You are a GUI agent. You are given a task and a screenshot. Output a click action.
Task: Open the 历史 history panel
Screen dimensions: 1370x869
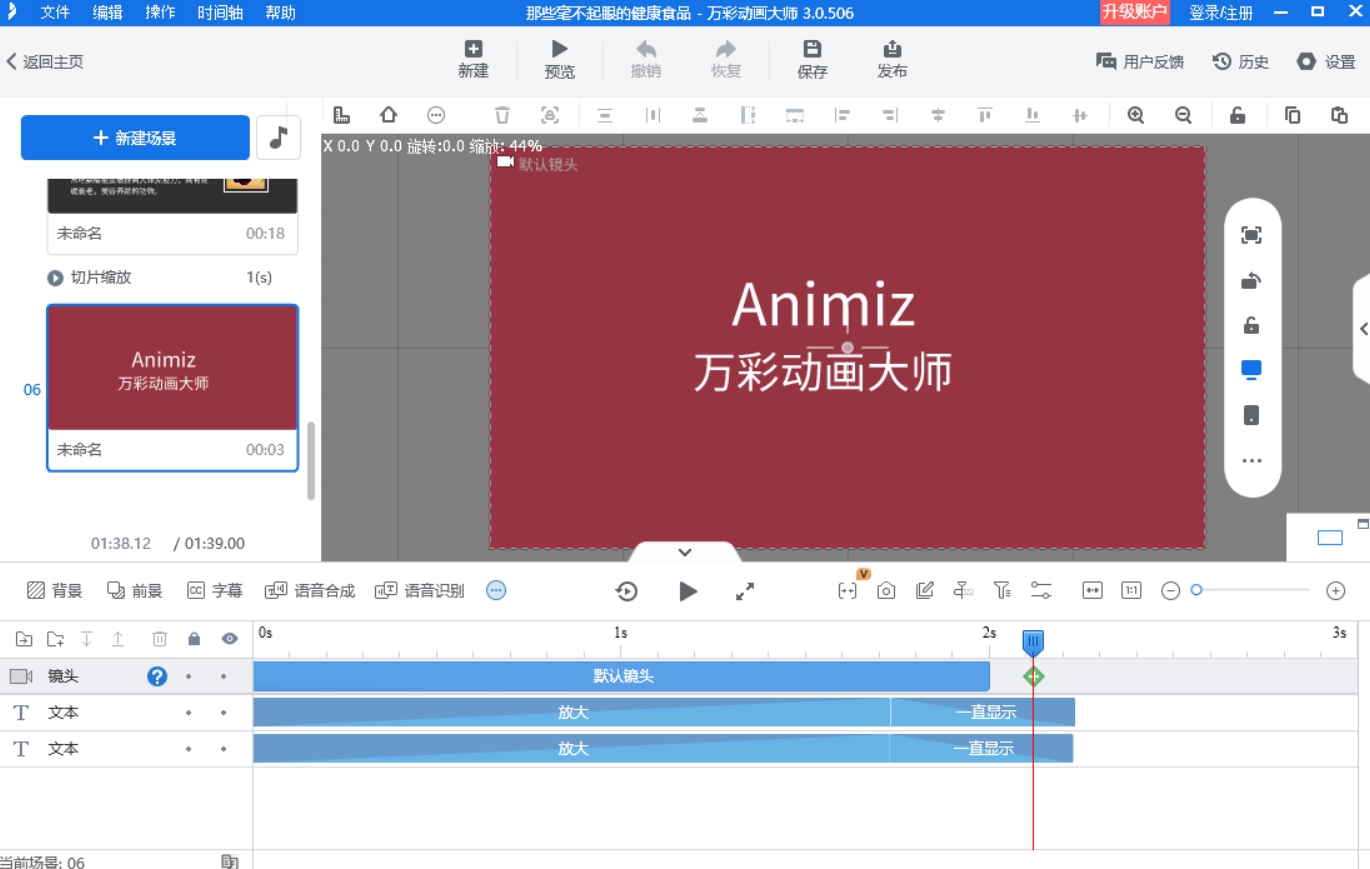click(x=1241, y=62)
